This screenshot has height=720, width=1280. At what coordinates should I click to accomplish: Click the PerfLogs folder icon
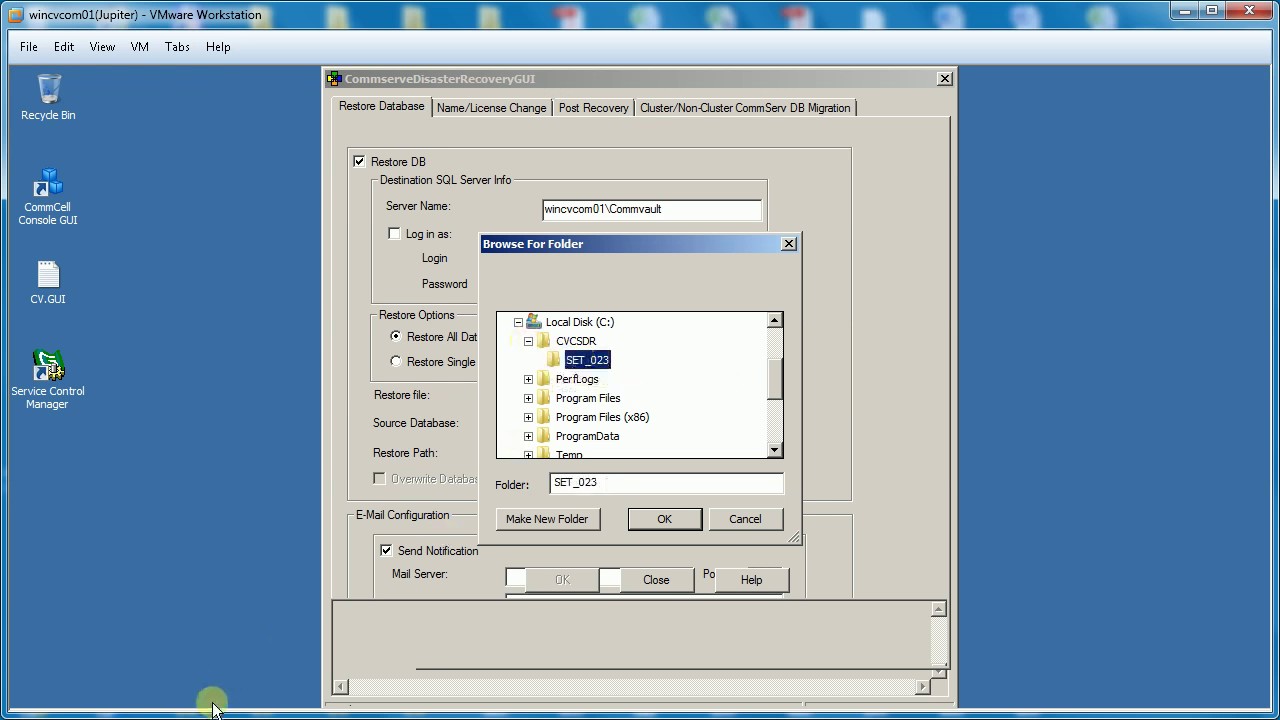544,379
